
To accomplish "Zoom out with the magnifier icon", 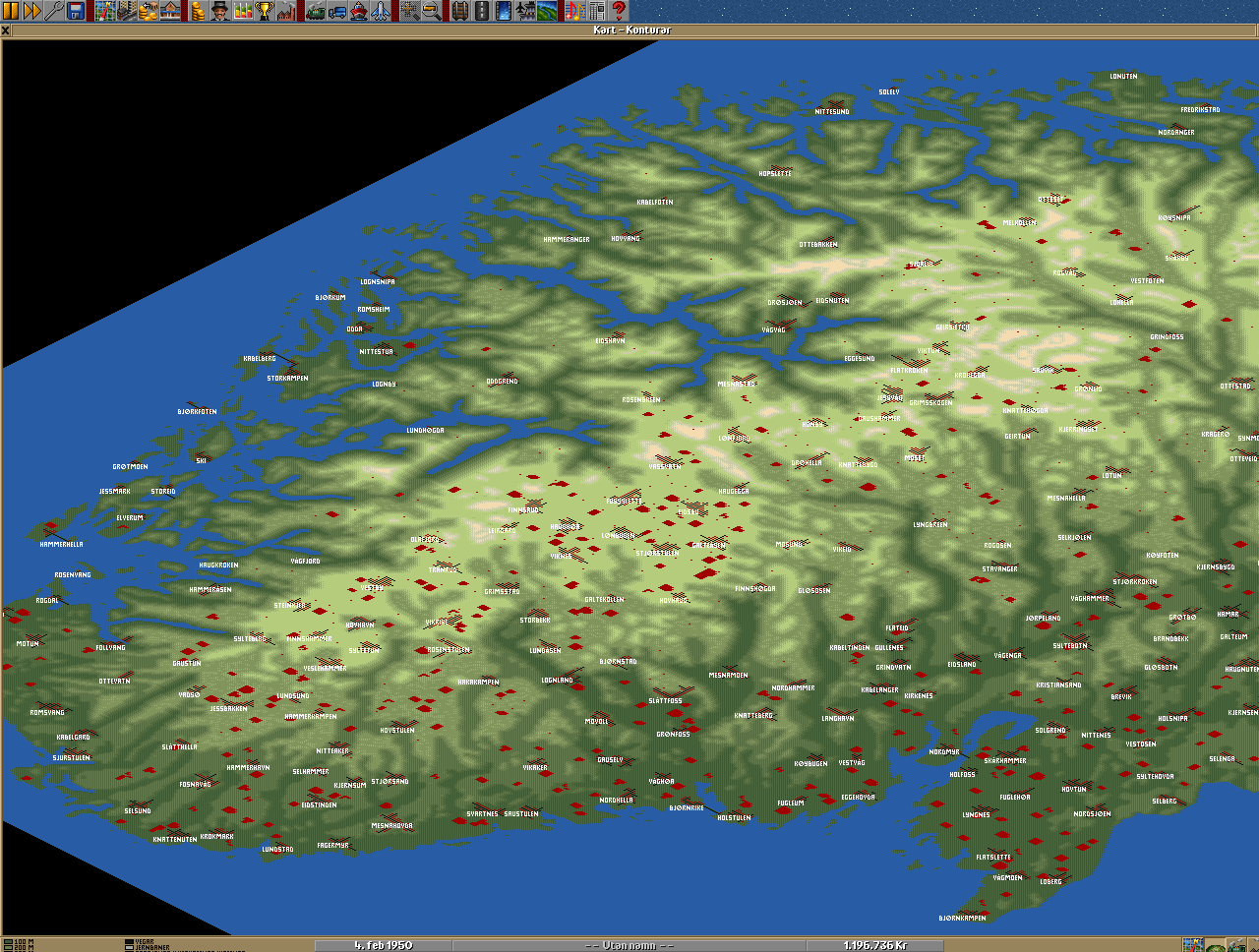I will (431, 11).
